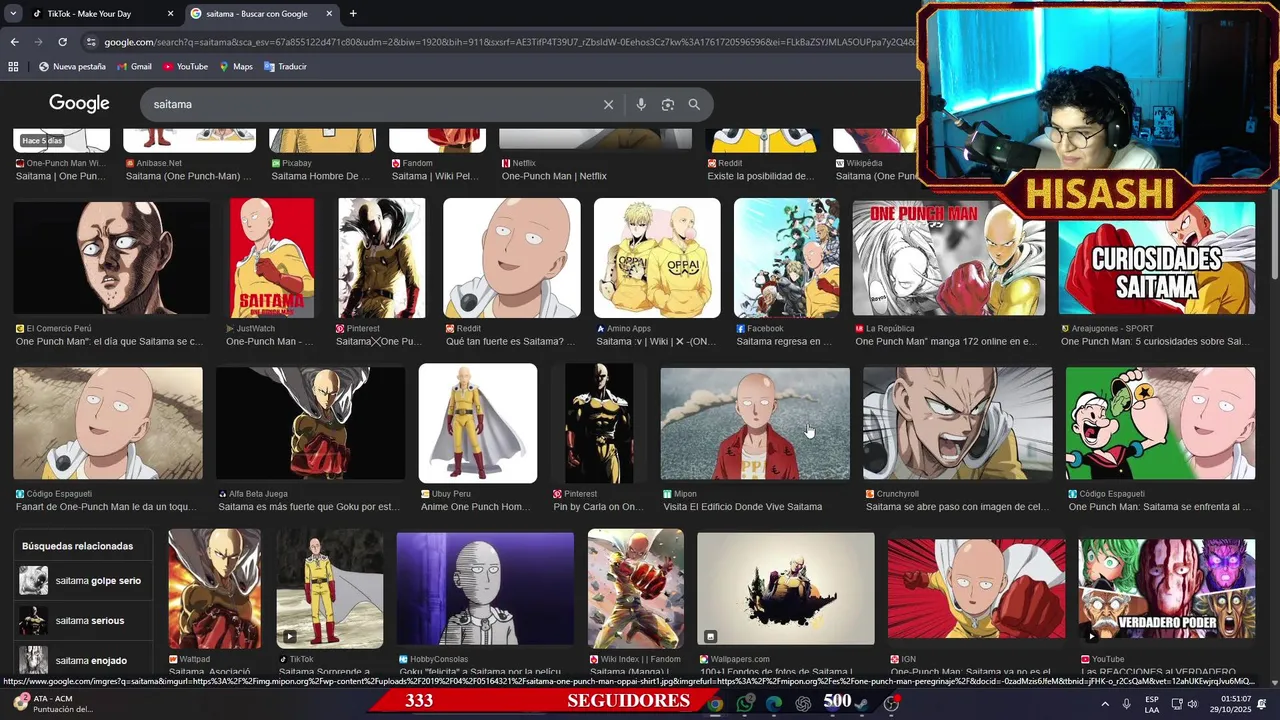Screen dimensions: 1280x720
Task: Expand the tab search dropdown arrow
Action: click(13, 14)
